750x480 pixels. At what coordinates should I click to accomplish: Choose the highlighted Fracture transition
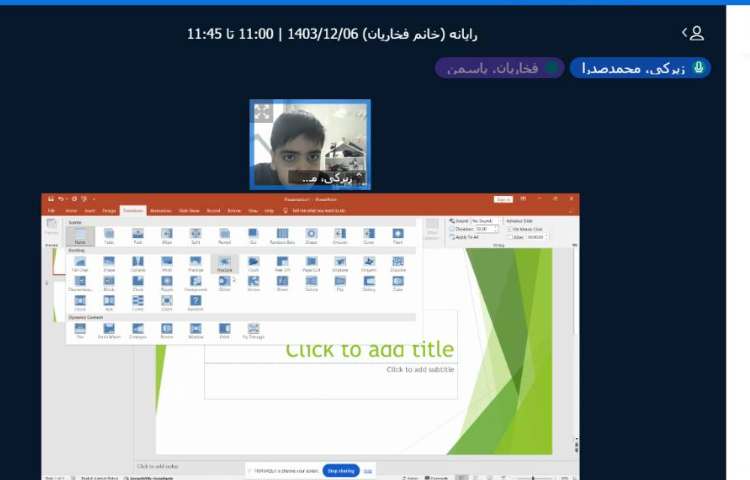224,263
